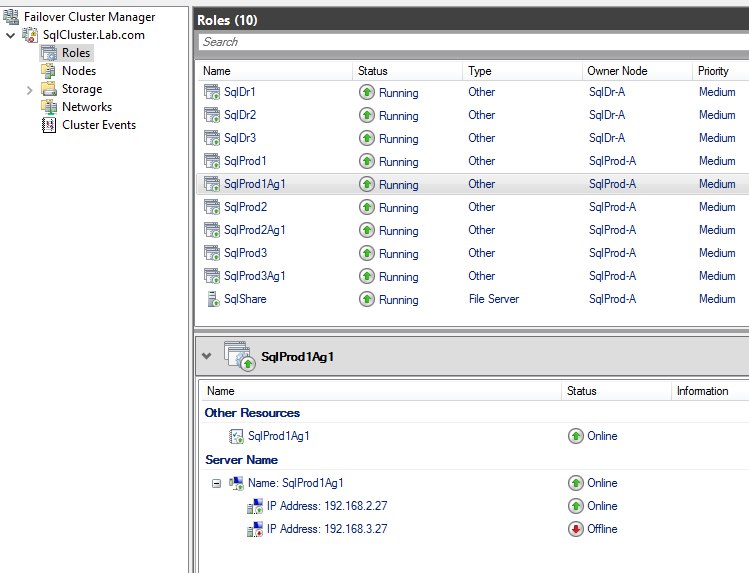Click the resources Information column header

(710, 391)
